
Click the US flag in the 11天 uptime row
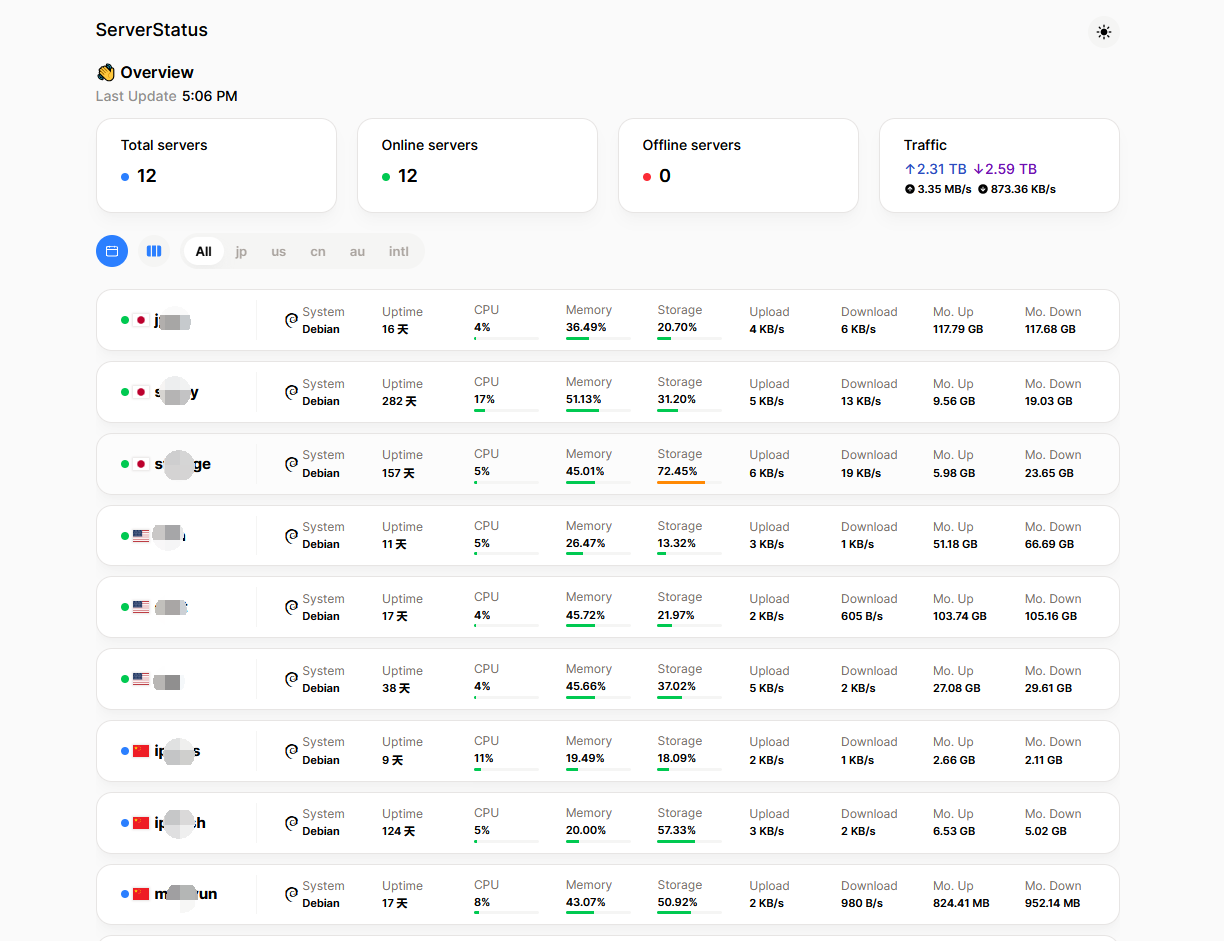(x=141, y=536)
